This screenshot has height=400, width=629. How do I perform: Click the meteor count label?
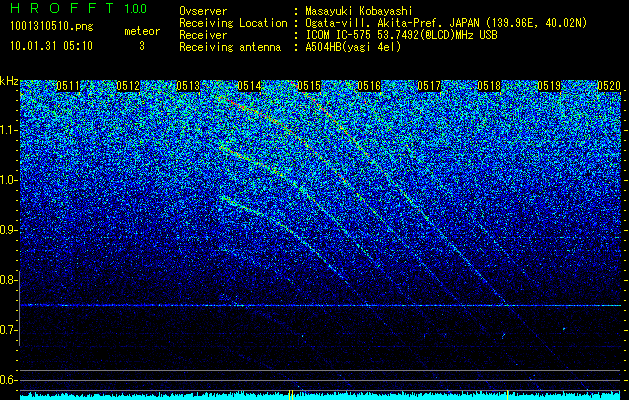(x=142, y=31)
